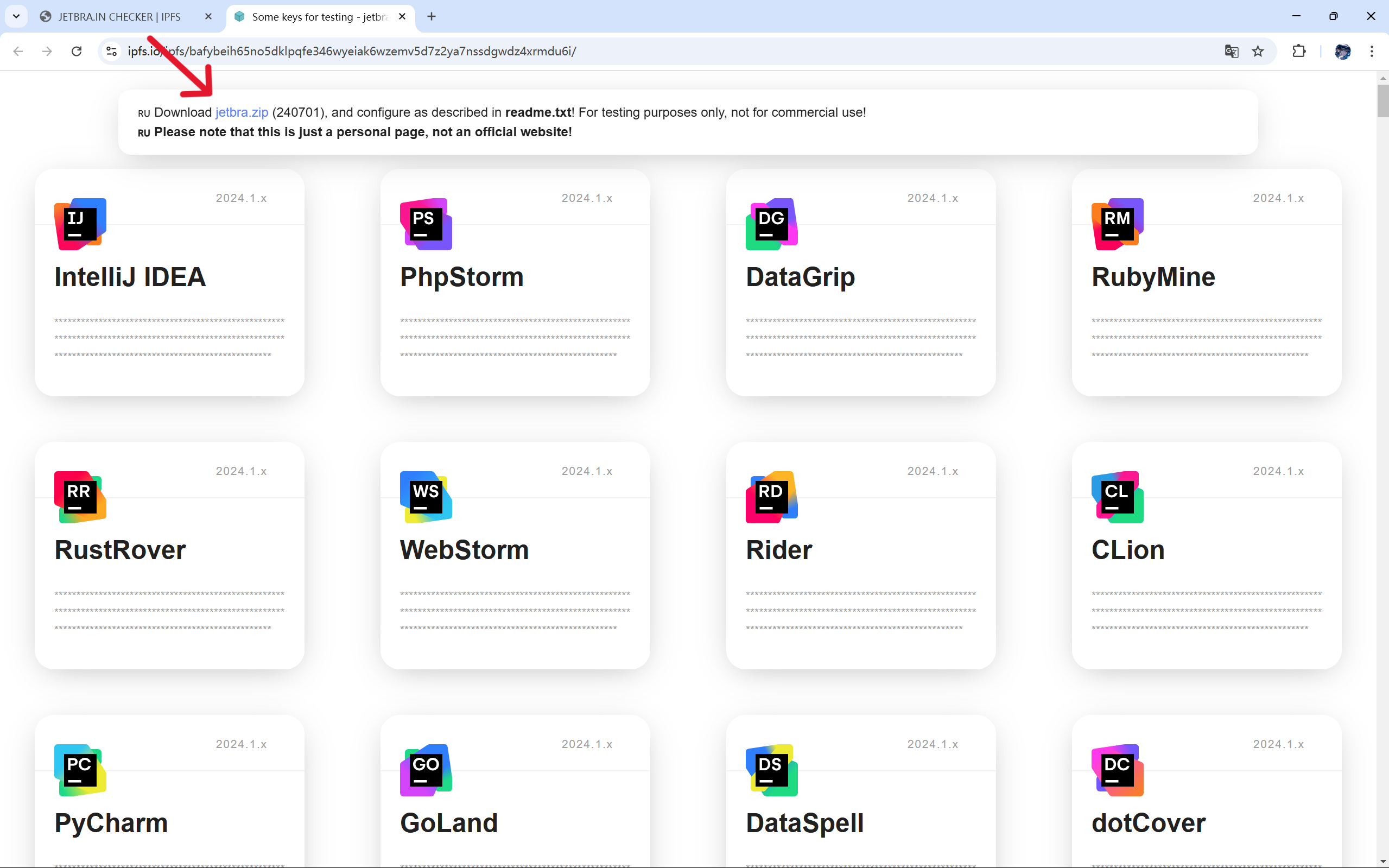Go back with the browser back arrow
The height and width of the screenshot is (868, 1389).
[x=18, y=51]
